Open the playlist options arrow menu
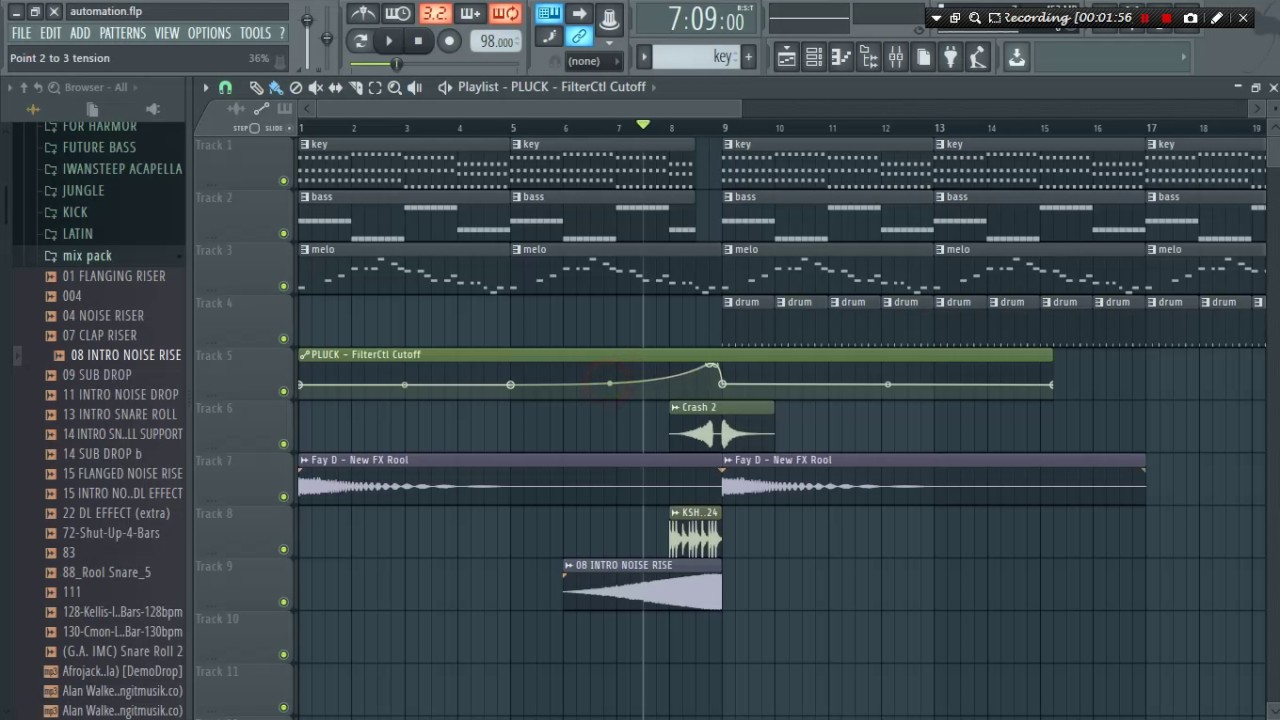This screenshot has height=720, width=1280. point(206,88)
